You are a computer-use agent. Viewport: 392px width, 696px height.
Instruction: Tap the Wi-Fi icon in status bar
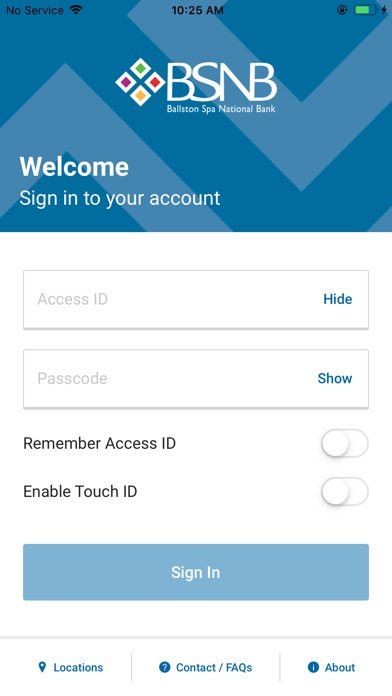(x=76, y=10)
